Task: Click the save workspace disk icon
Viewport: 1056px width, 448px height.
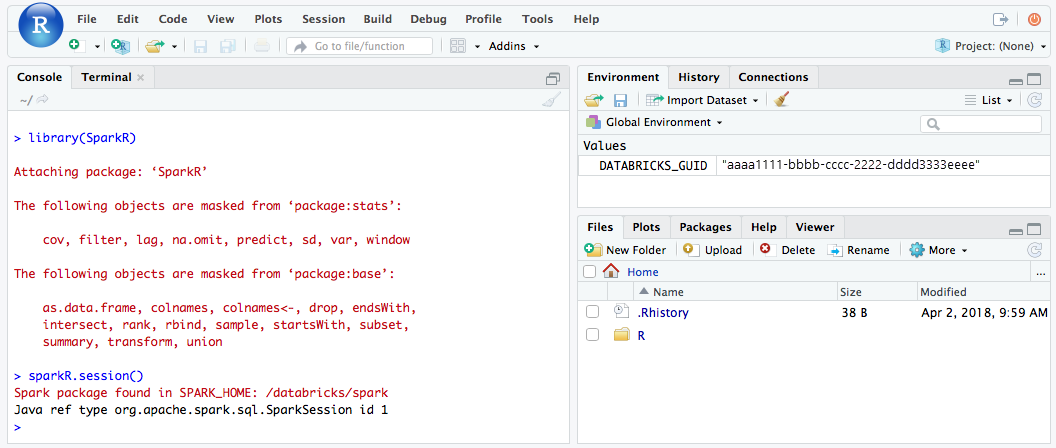Action: point(620,100)
